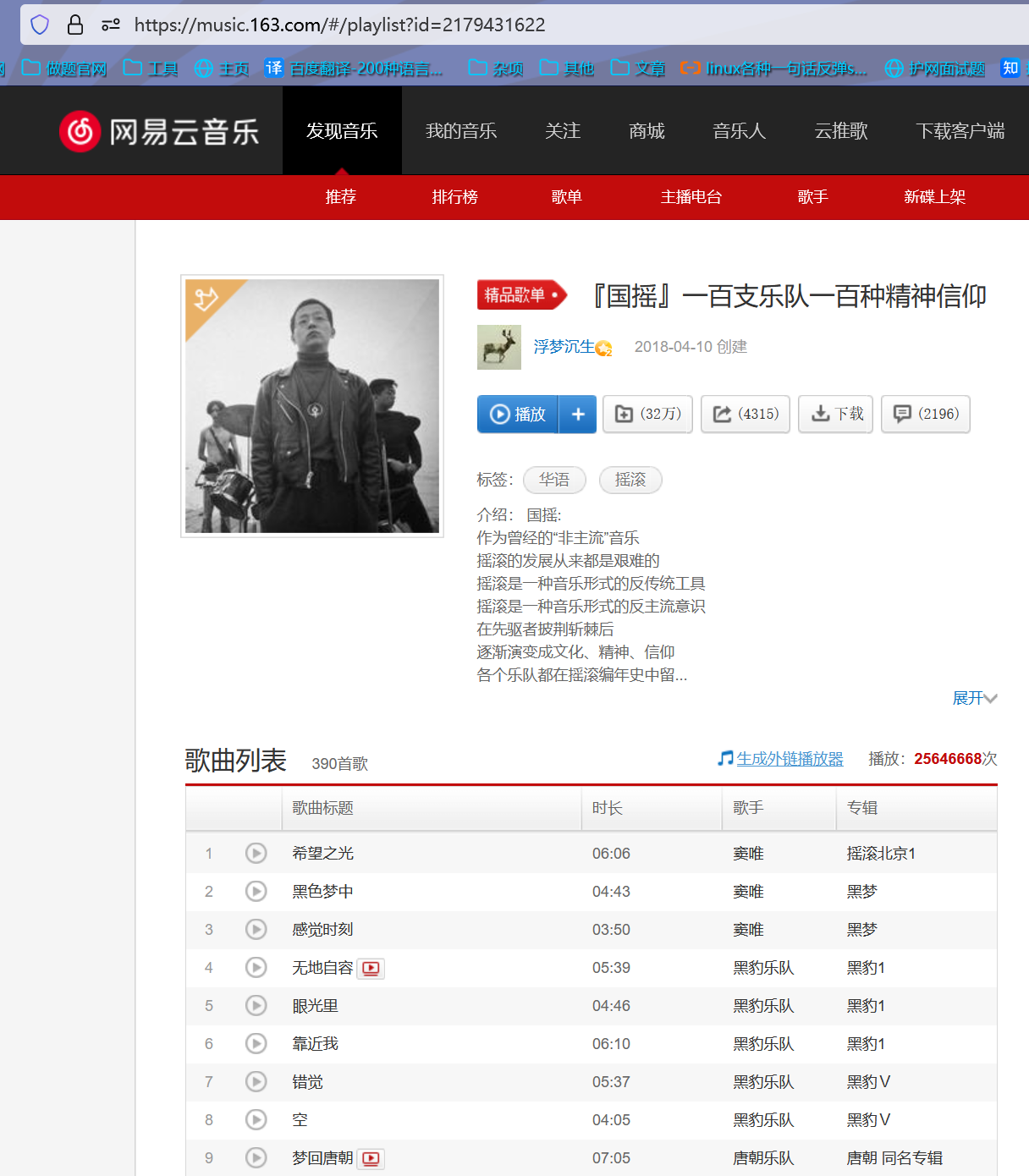The height and width of the screenshot is (1176, 1029).
Task: Play song 黑色梦中
Action: (256, 891)
